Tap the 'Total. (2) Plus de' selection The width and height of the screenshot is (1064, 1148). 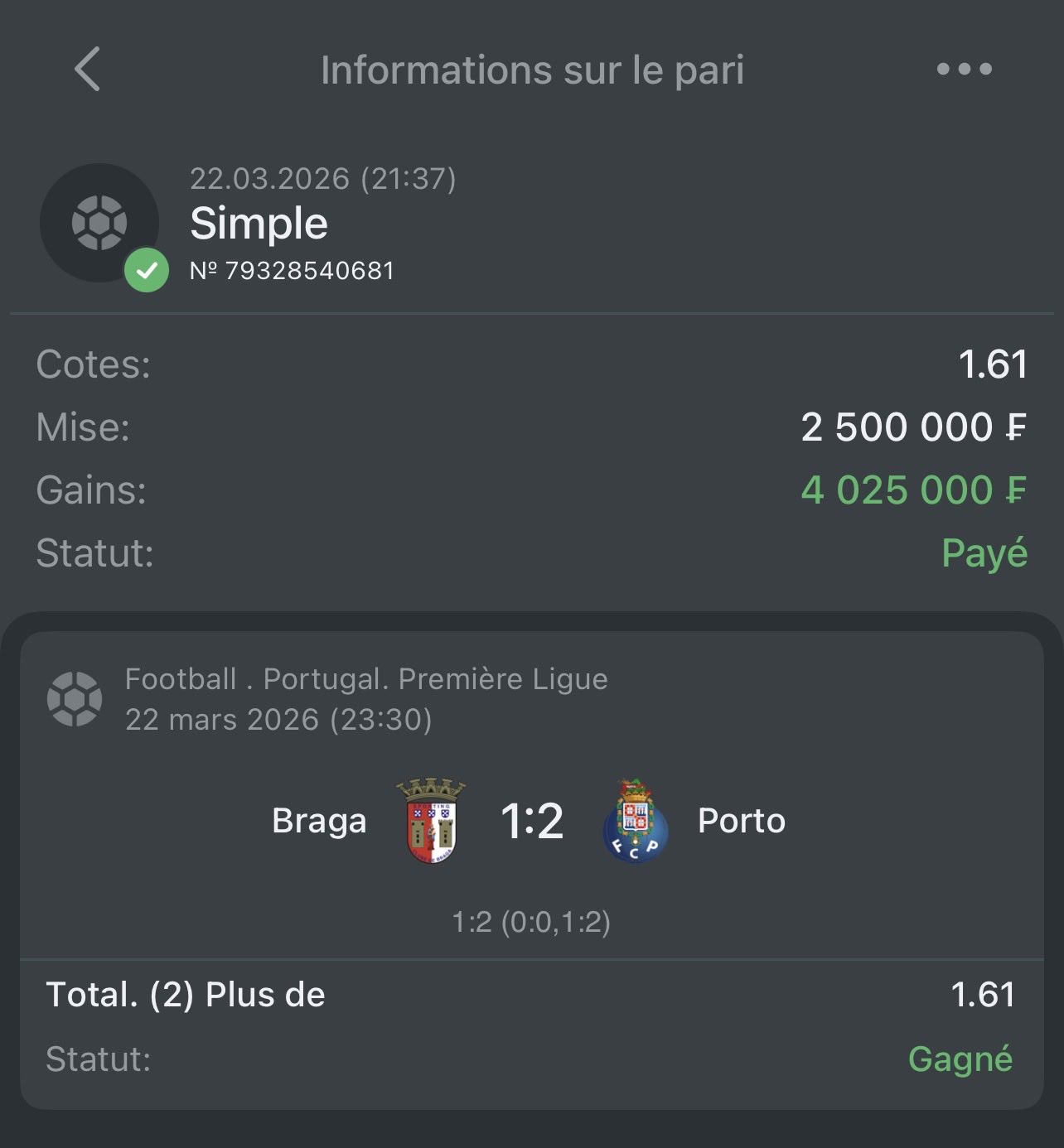[x=186, y=995]
